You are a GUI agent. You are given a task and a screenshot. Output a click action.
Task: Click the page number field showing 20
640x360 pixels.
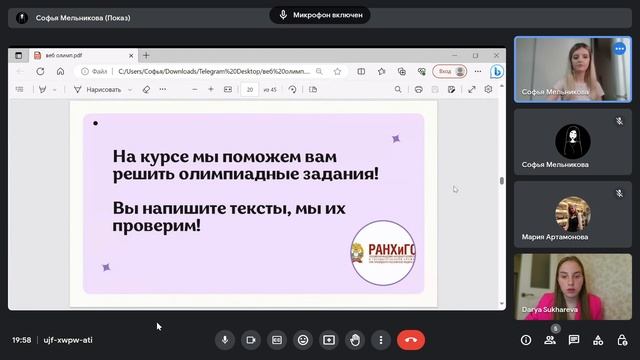pos(249,89)
